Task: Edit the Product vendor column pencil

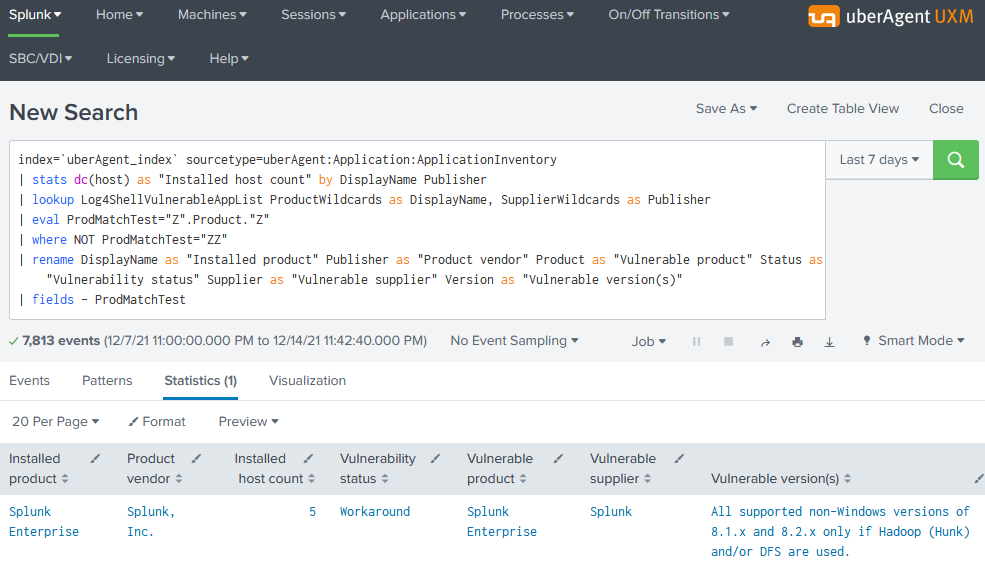Action: pyautogui.click(x=197, y=459)
